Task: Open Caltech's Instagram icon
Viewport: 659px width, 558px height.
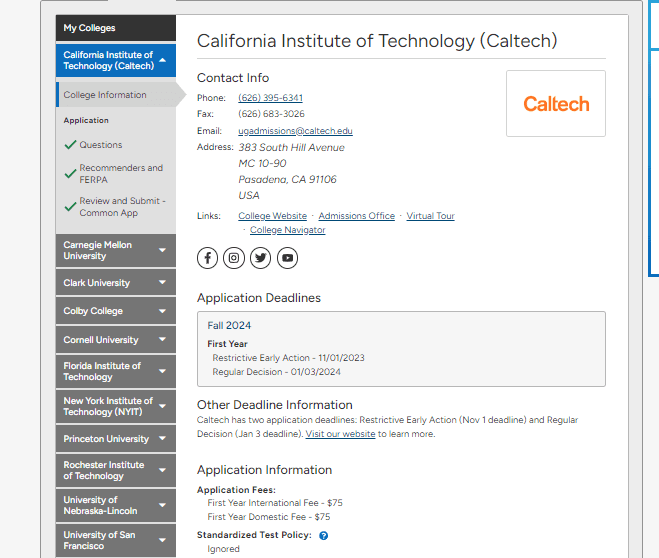Action: (234, 258)
